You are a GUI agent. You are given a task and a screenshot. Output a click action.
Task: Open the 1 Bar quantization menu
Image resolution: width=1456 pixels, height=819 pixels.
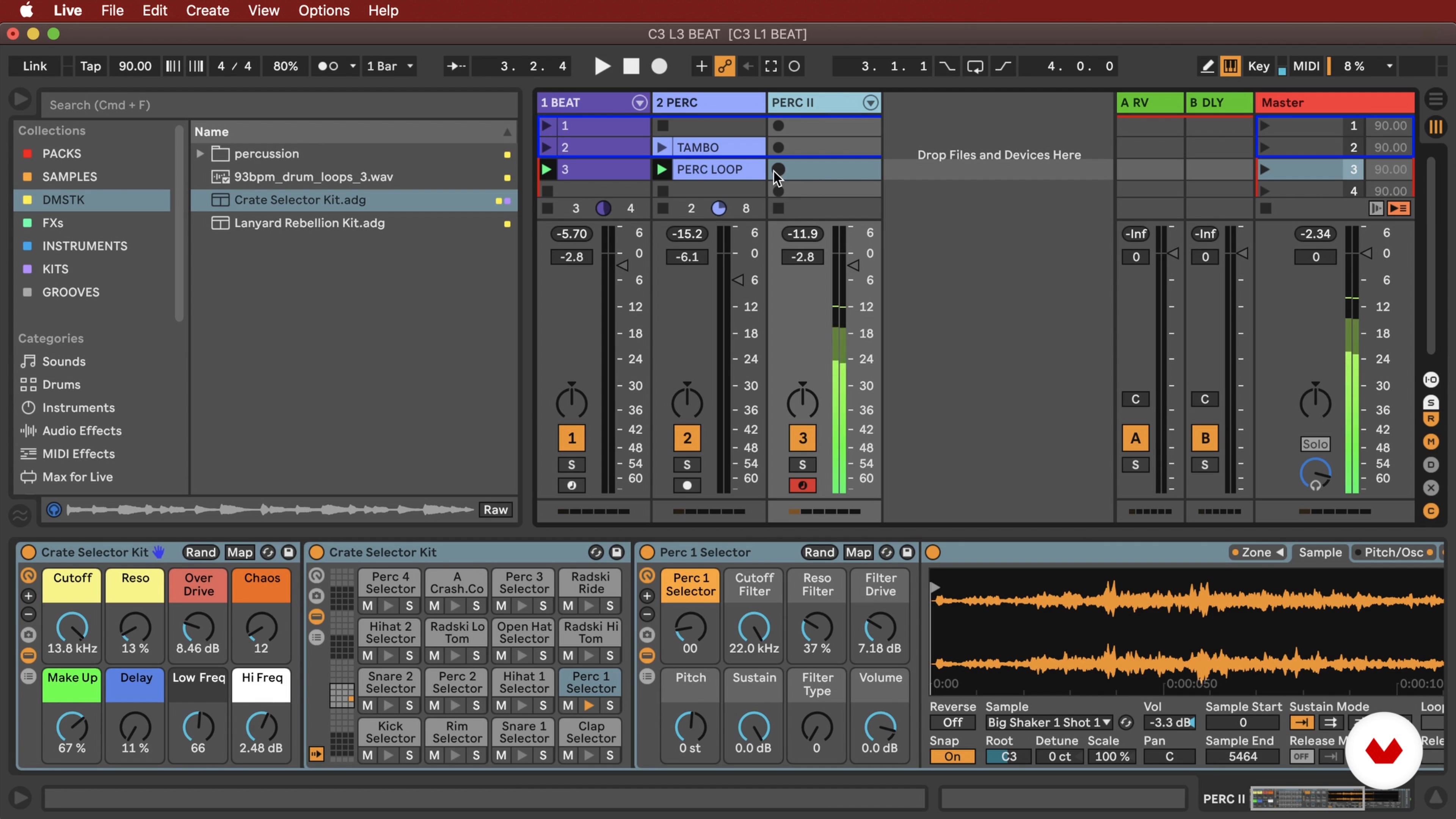coord(390,66)
